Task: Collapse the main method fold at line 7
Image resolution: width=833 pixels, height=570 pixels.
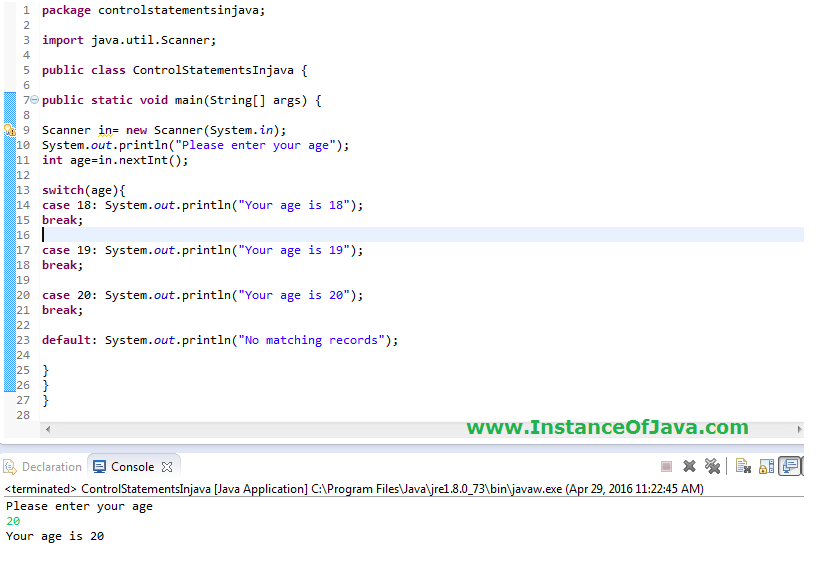Action: click(x=35, y=100)
